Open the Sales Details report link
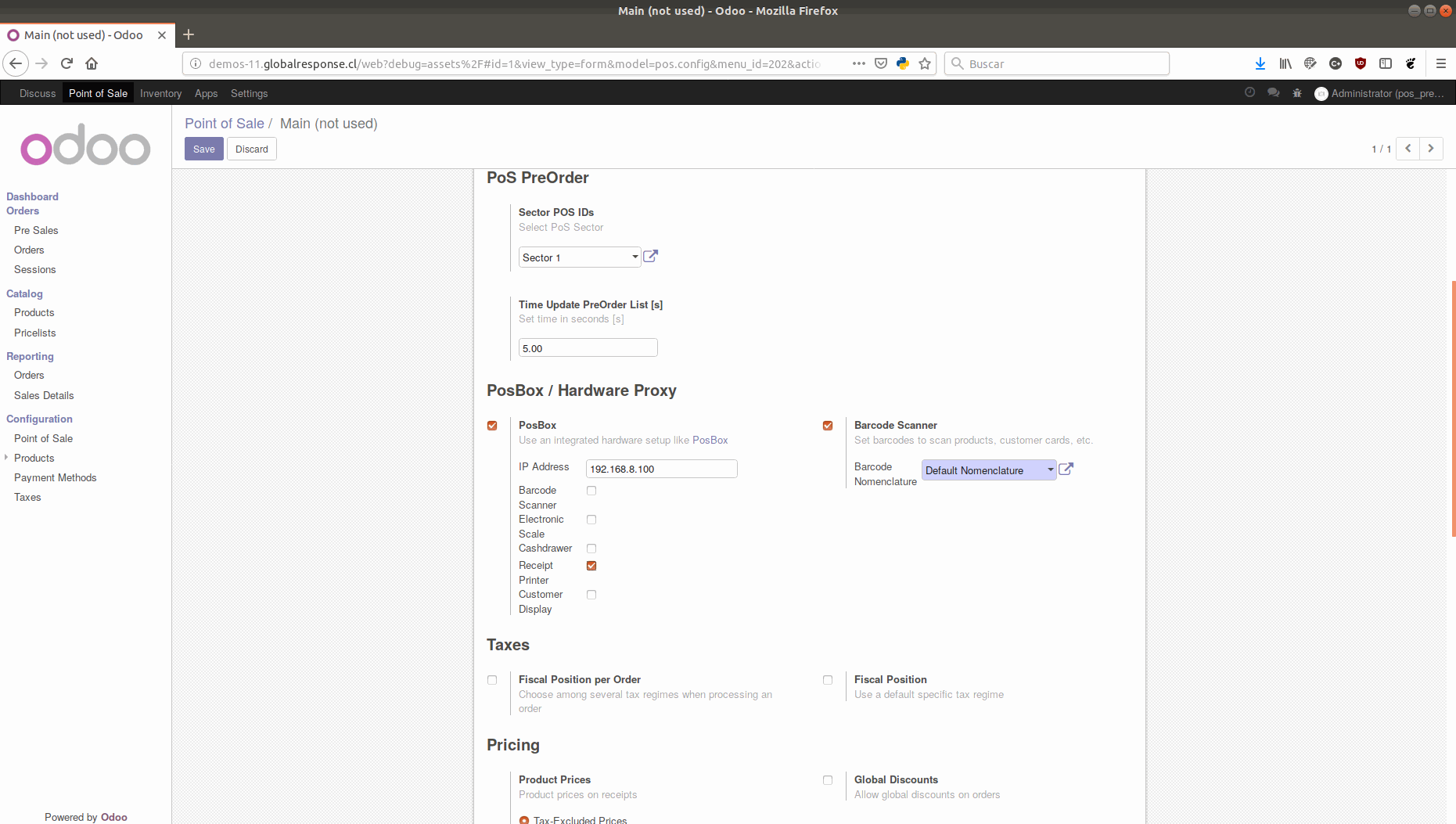Viewport: 1456px width, 824px height. point(43,395)
